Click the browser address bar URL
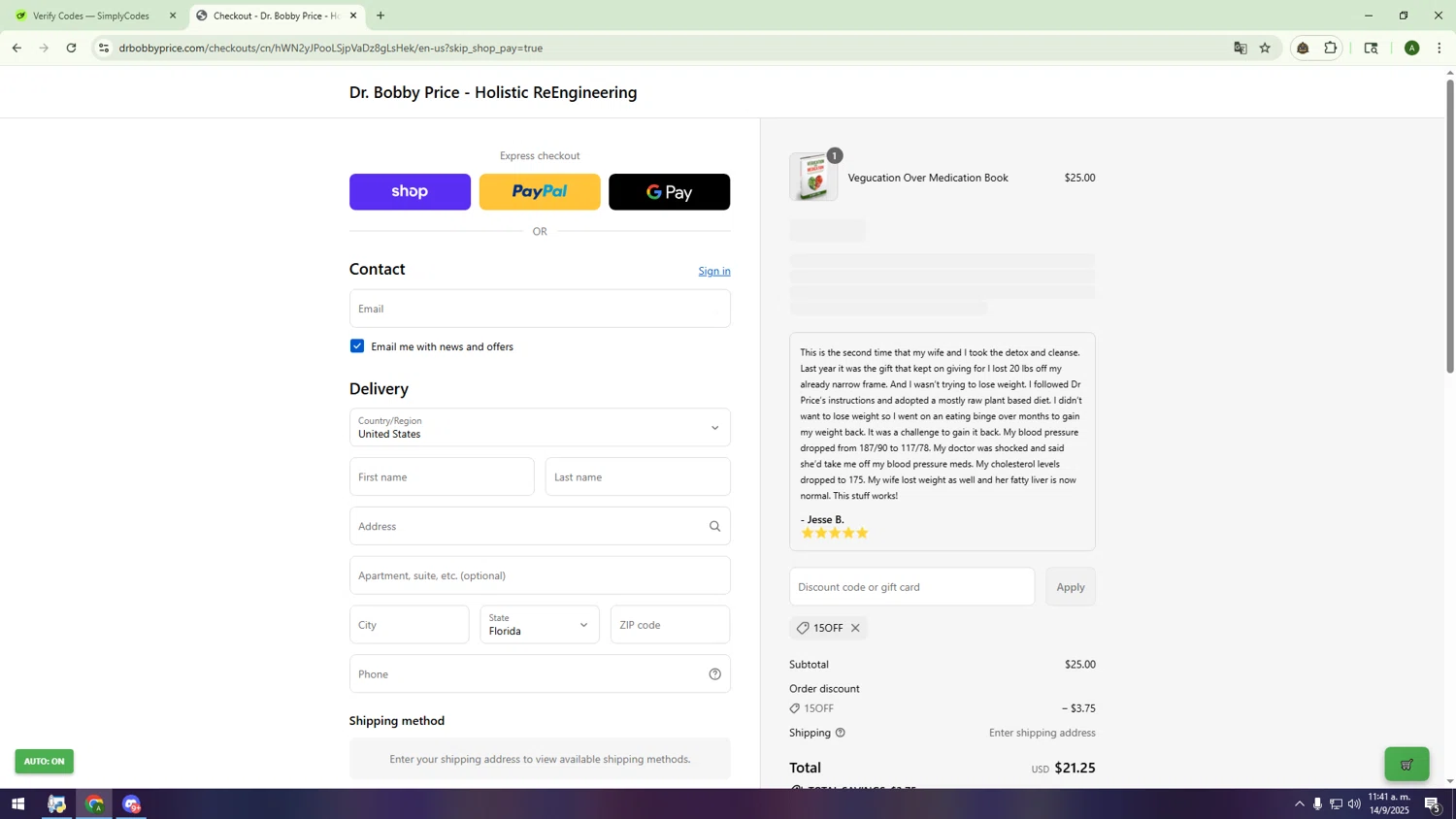The height and width of the screenshot is (819, 1456). 330,48
